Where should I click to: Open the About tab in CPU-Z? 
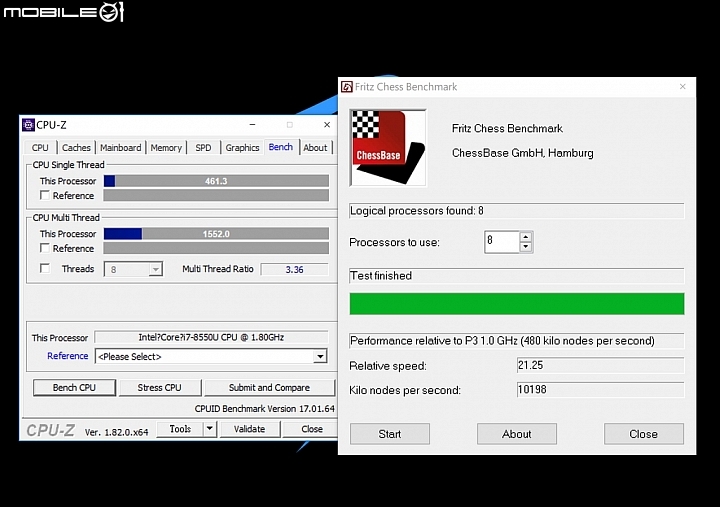click(315, 147)
